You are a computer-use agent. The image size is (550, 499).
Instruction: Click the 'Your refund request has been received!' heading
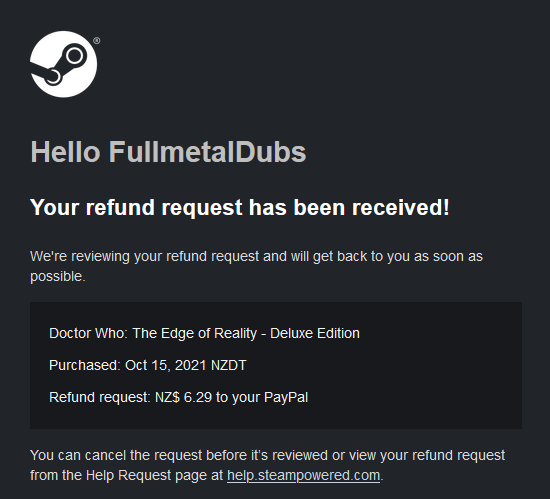coord(240,207)
